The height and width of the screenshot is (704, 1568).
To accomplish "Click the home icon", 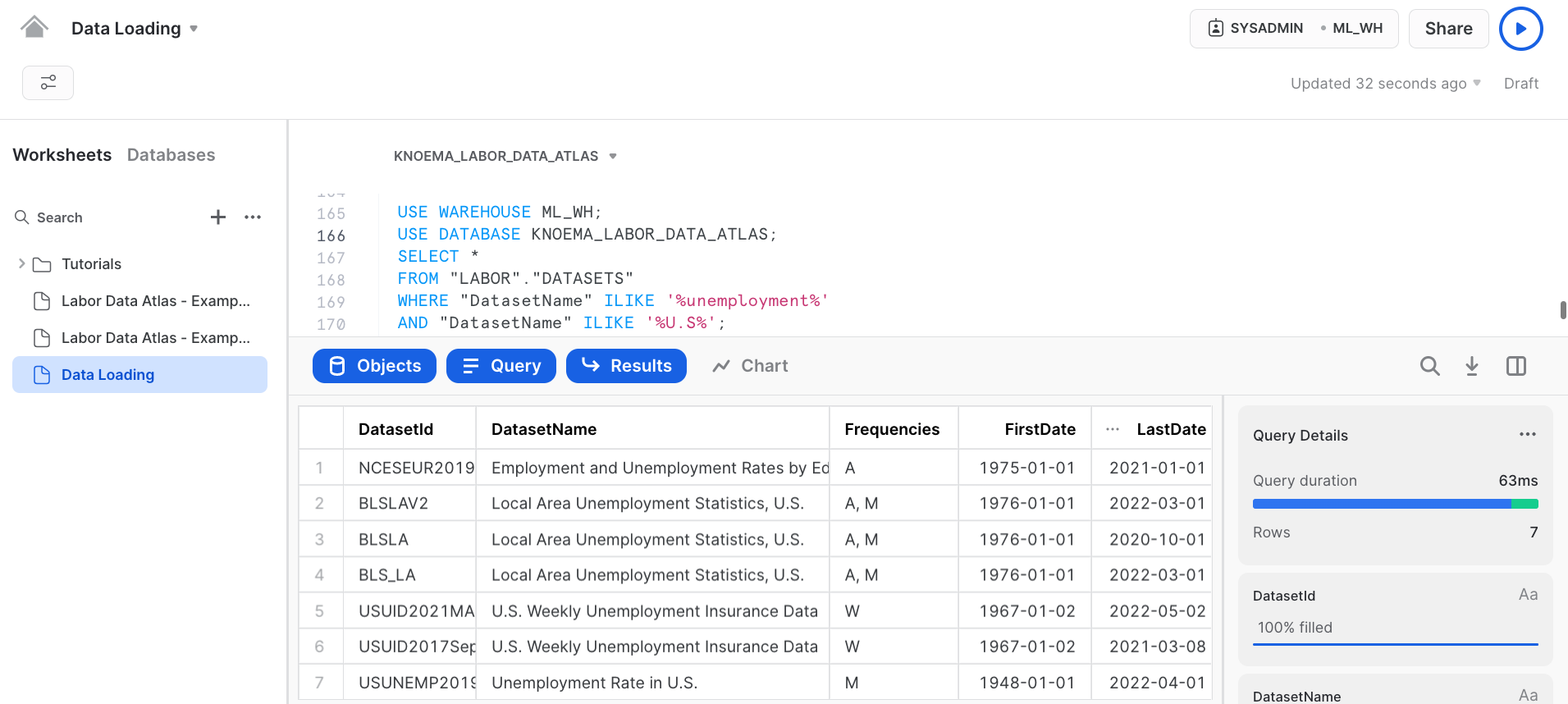I will (34, 28).
